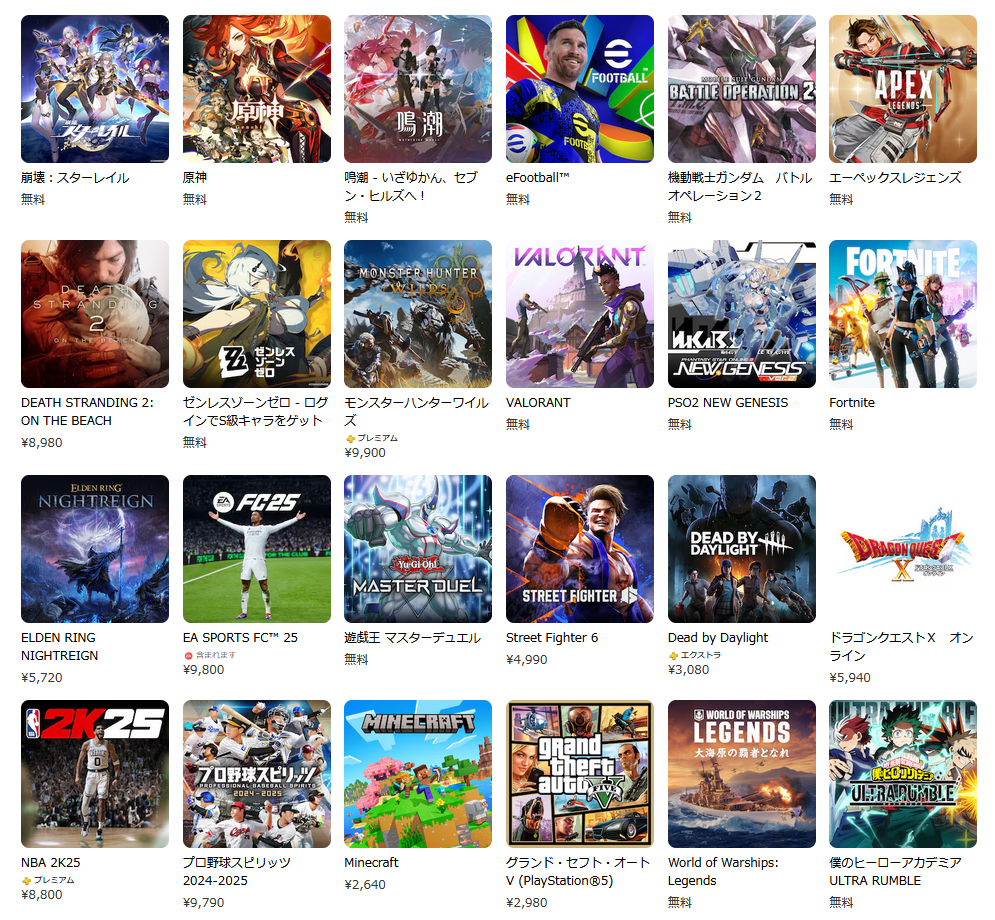Click the Dead by Daylight title text
Image resolution: width=995 pixels, height=920 pixels.
coord(718,638)
